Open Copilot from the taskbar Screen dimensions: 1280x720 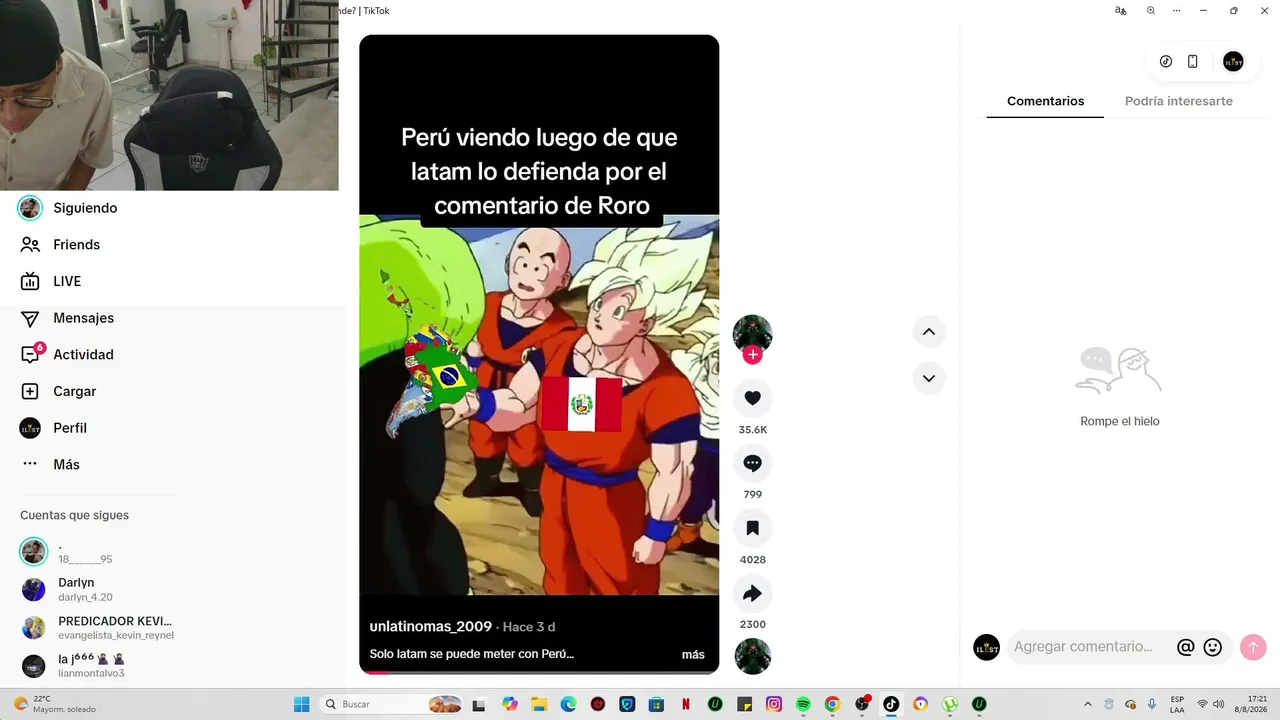510,704
